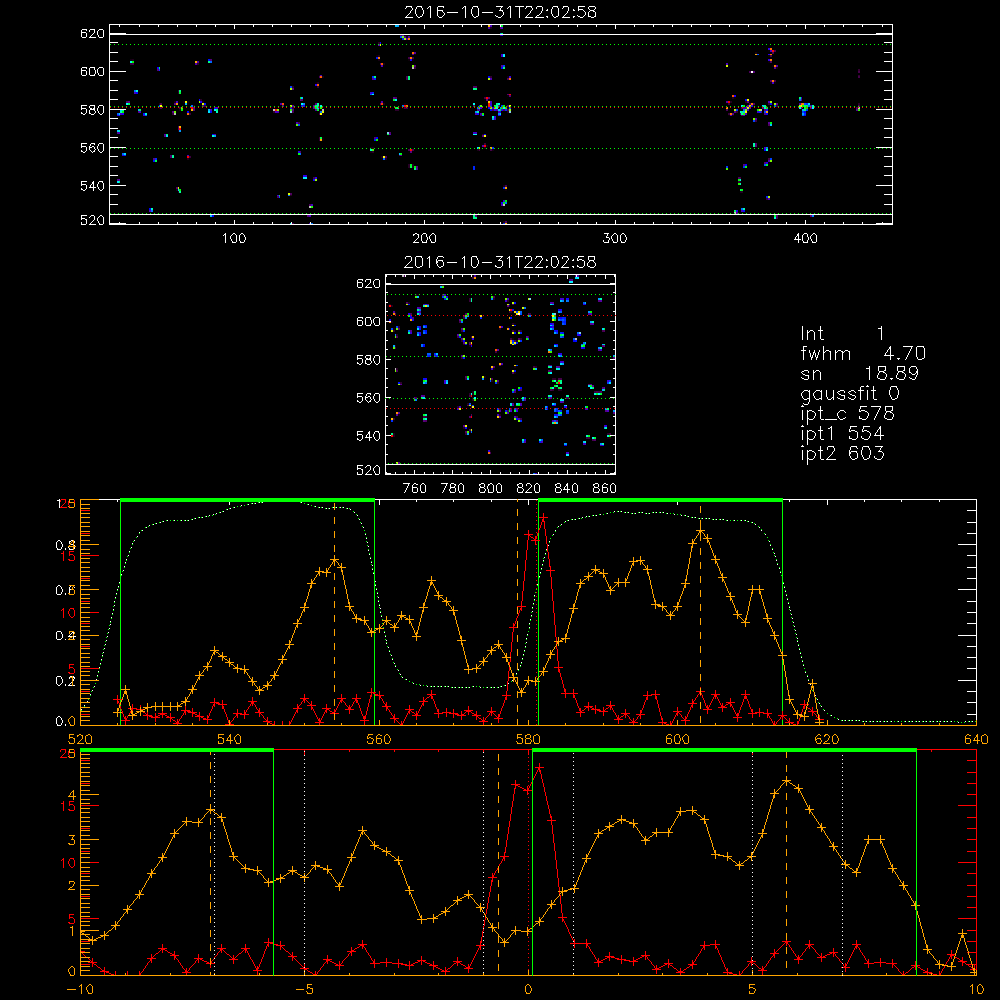This screenshot has width=1000, height=1000.
Task: Click x-axis label 0 in bottom plot
Action: 529,989
